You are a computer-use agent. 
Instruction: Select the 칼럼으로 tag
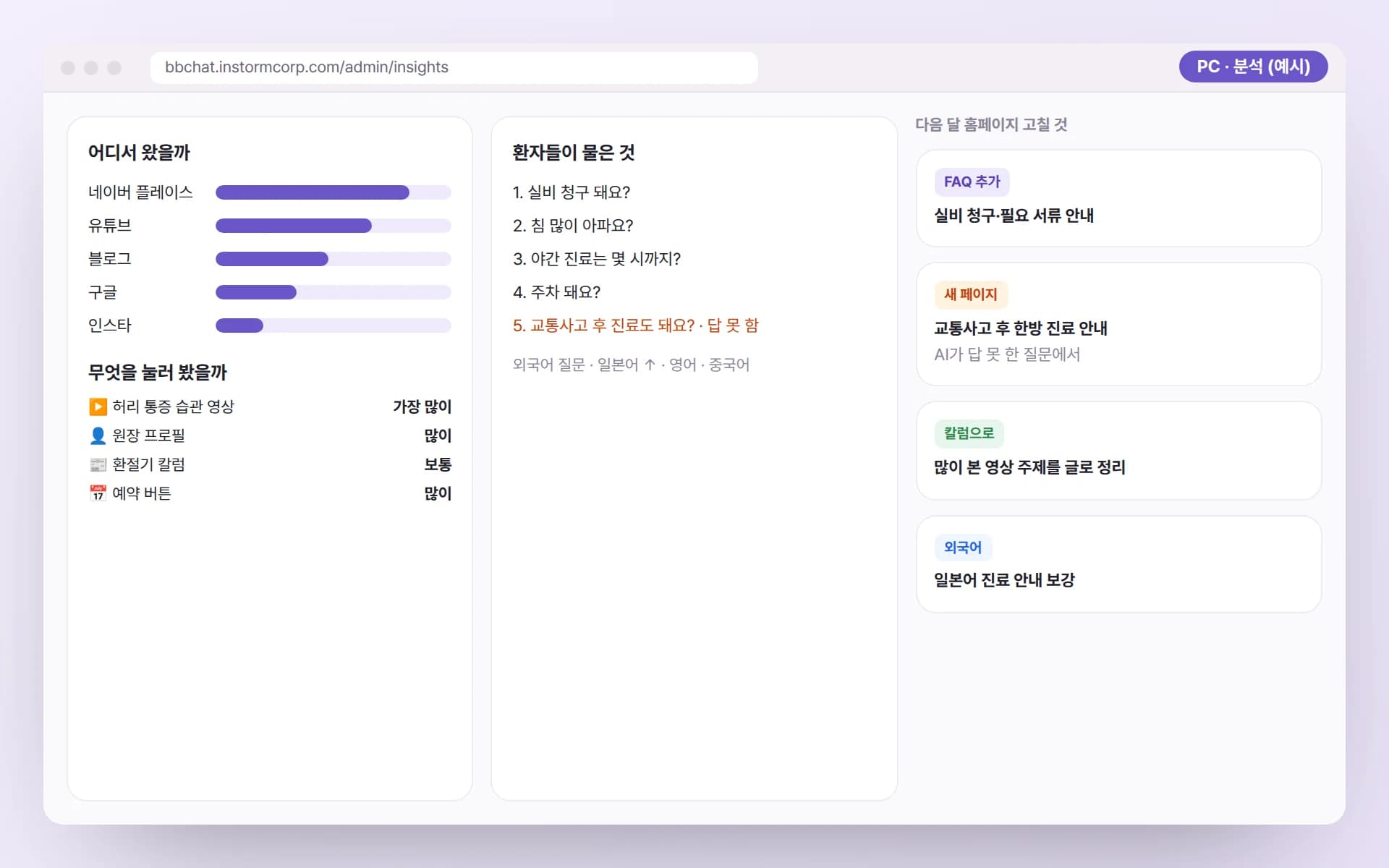click(969, 433)
